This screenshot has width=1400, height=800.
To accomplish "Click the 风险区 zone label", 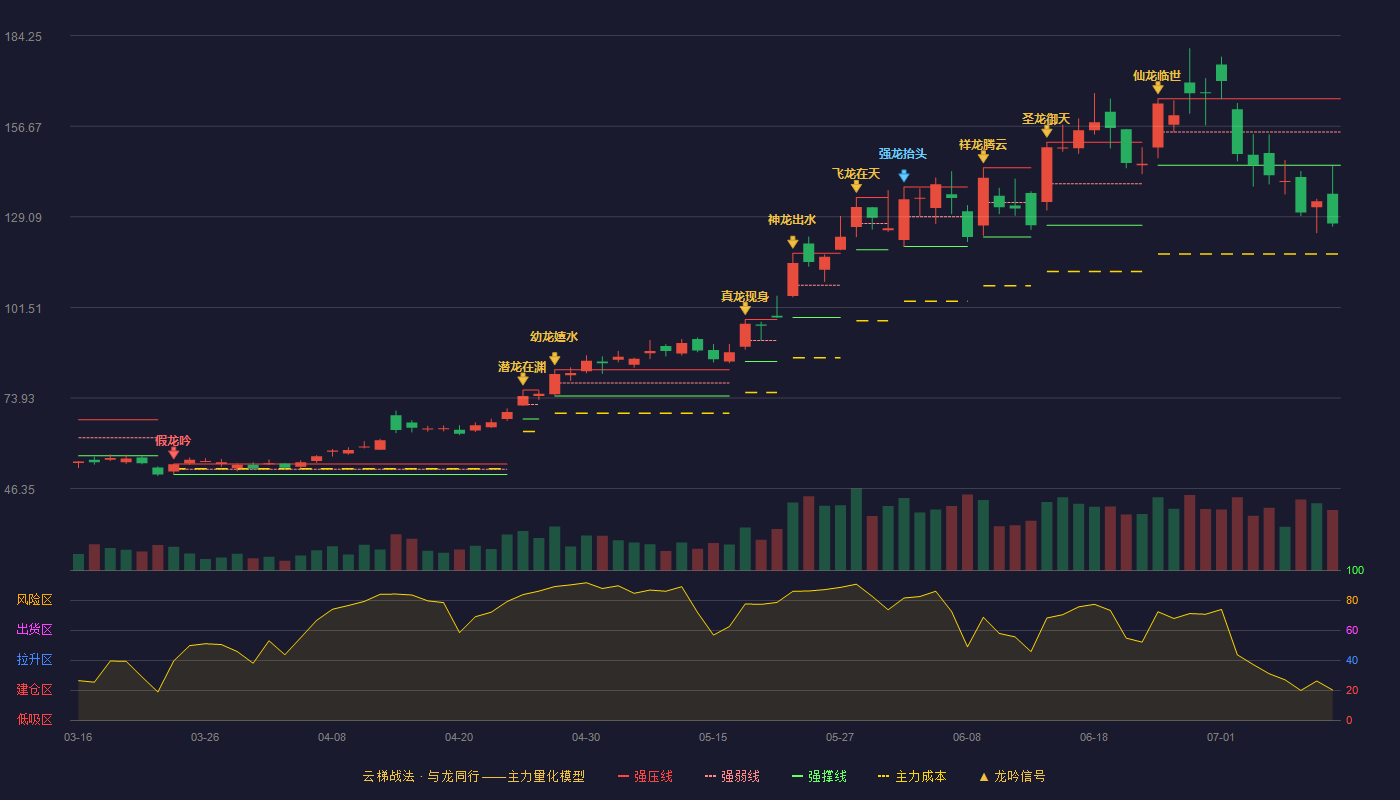I will (35, 600).
